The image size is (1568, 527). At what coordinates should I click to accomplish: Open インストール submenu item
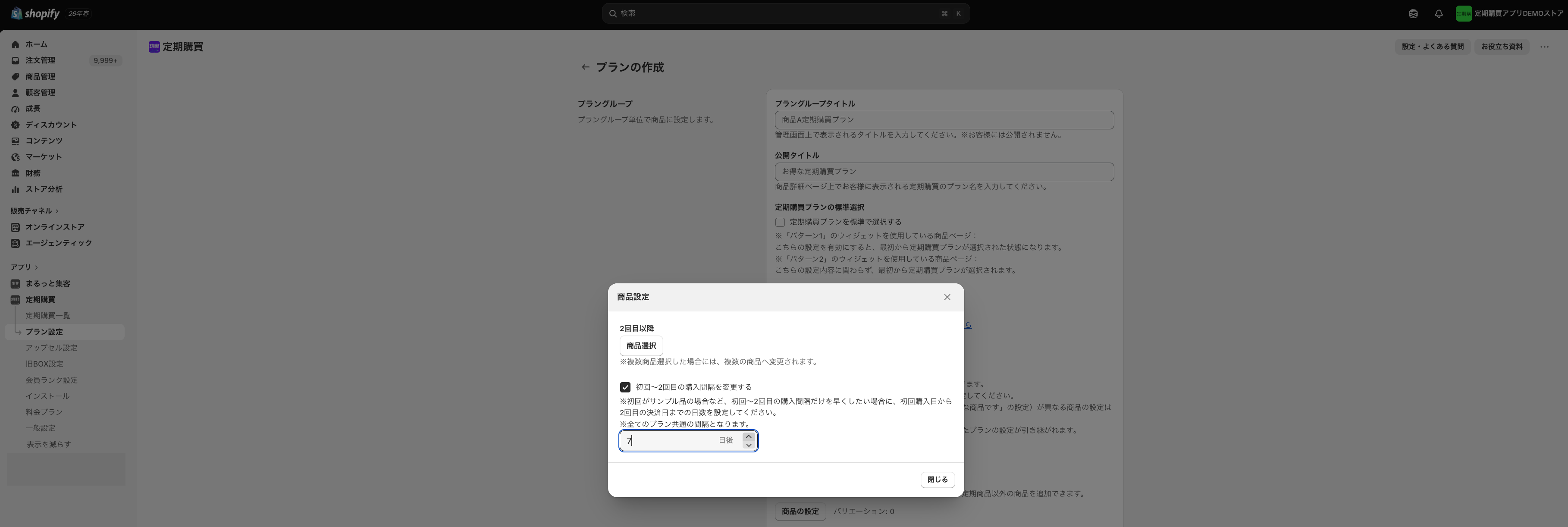47,396
